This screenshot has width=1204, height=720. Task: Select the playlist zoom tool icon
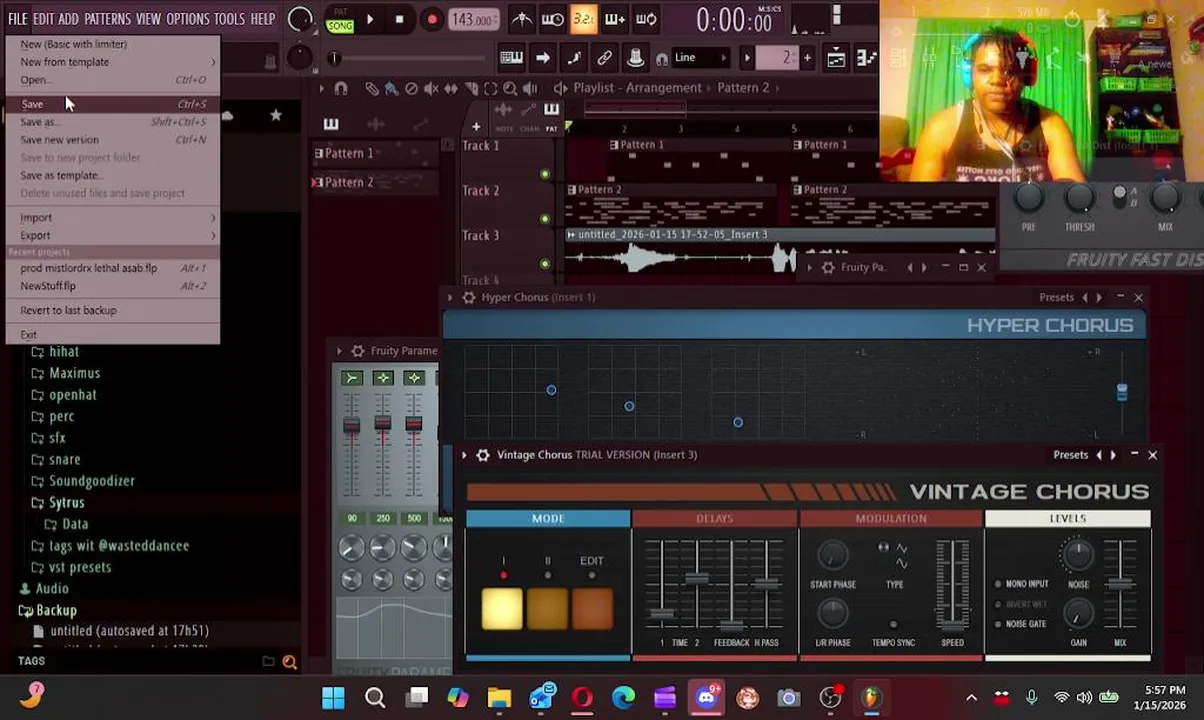tap(510, 88)
